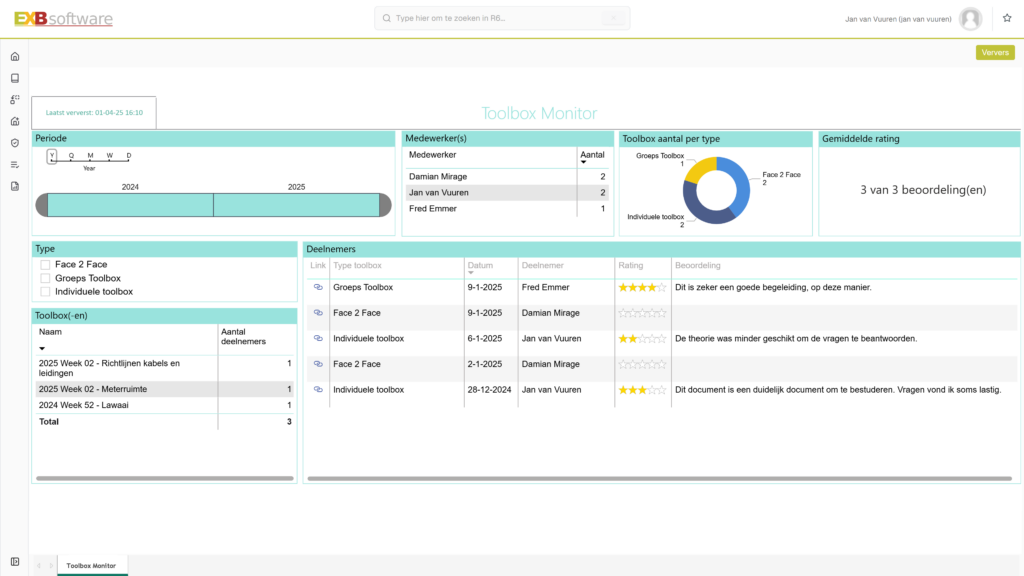Enable the Groeps Toolbox checkbox
This screenshot has width=1024, height=576.
(x=43, y=277)
